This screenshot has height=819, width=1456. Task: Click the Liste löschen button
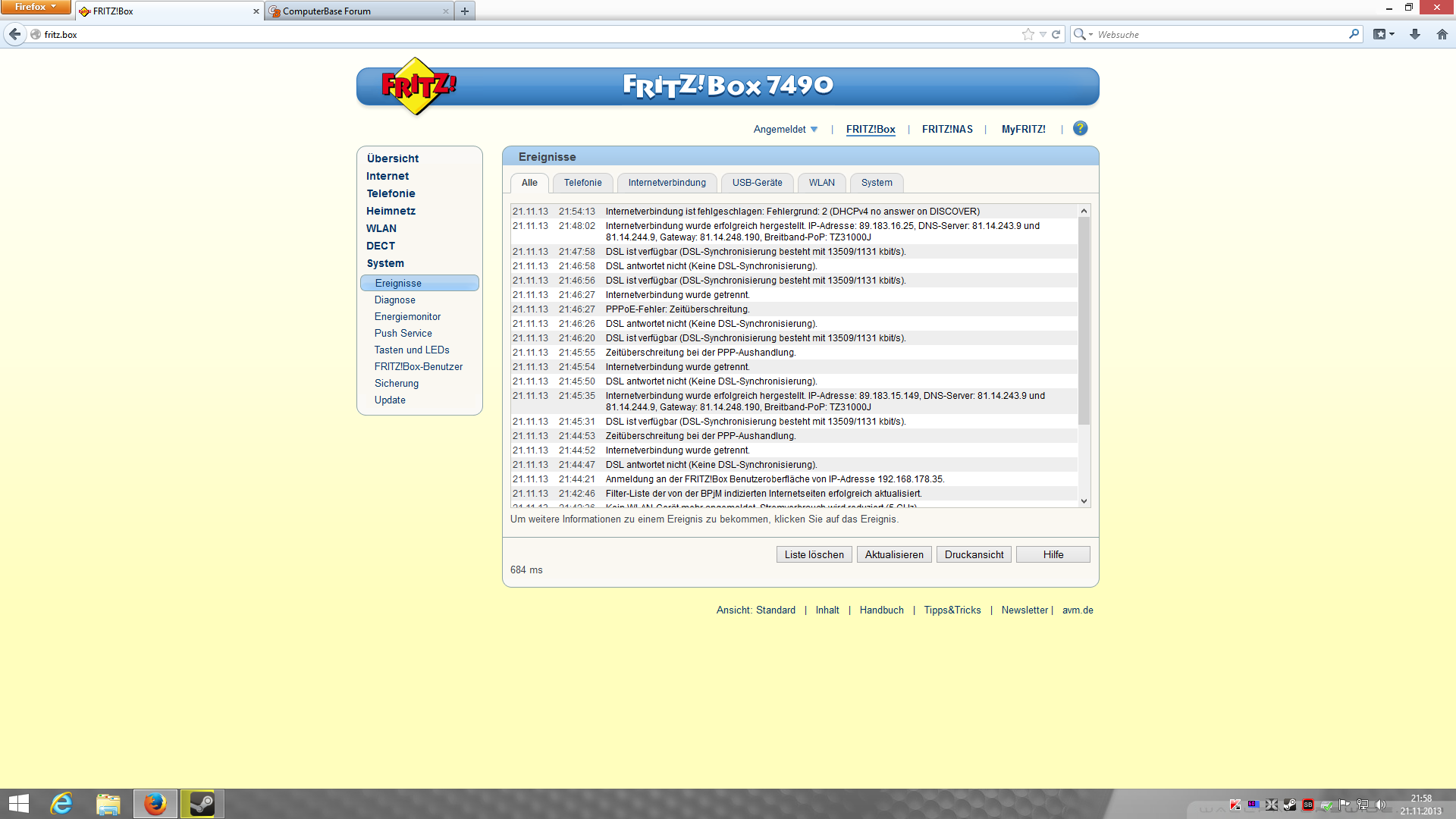(x=814, y=554)
